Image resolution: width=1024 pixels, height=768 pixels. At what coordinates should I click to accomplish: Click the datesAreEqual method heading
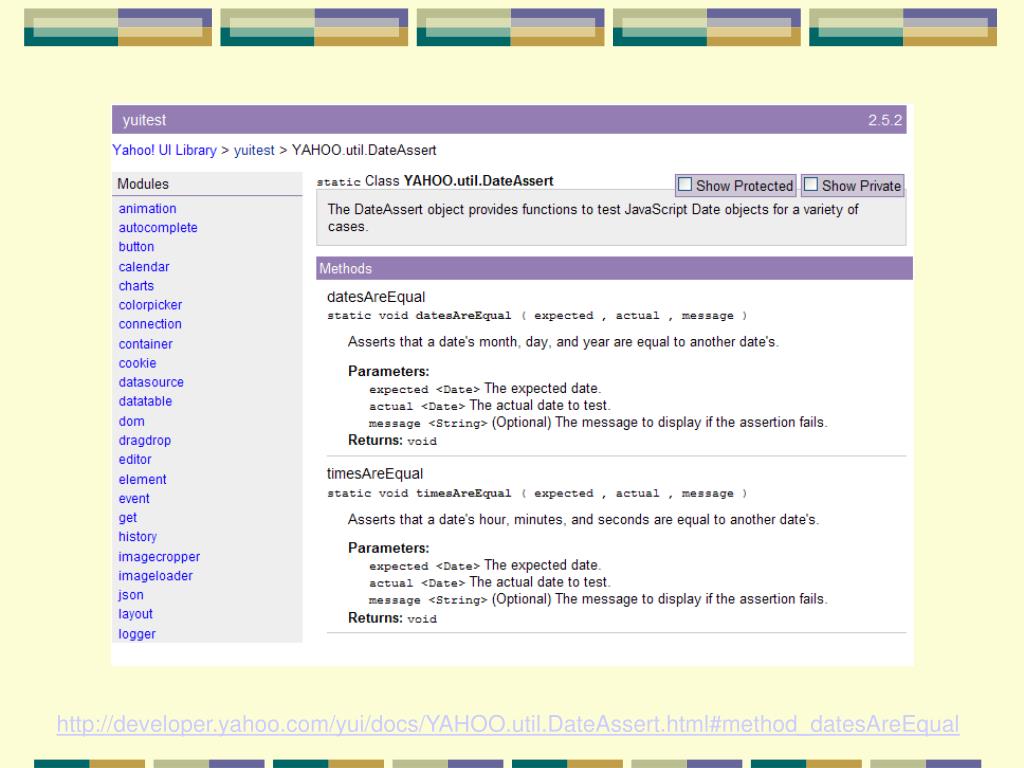pos(376,296)
